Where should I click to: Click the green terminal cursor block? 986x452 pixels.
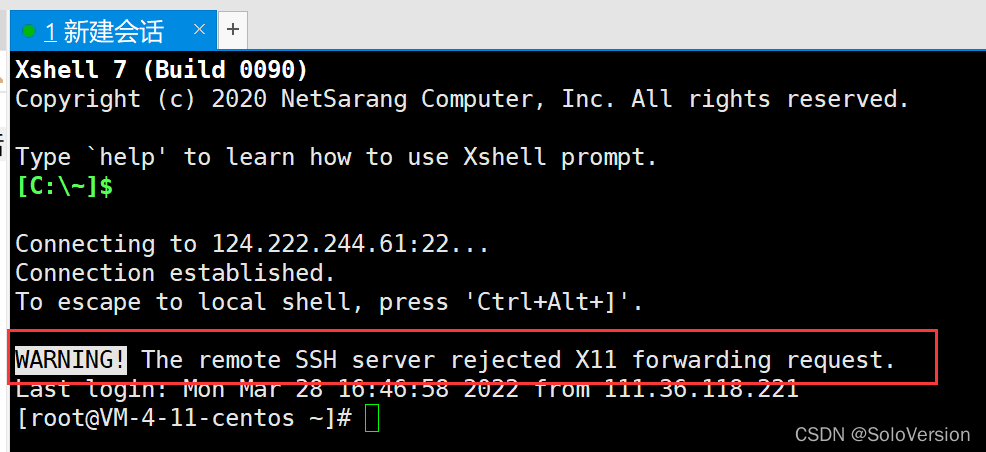tap(372, 418)
